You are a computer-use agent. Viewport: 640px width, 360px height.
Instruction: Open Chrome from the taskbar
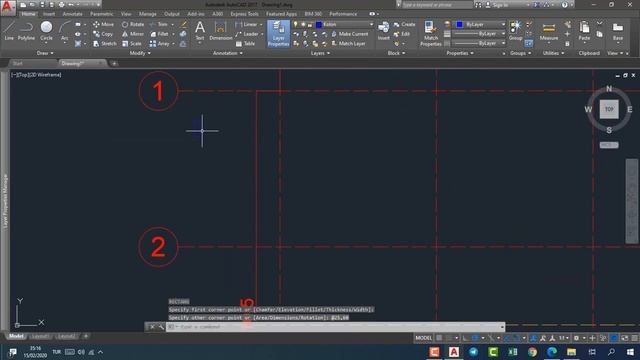pyautogui.click(x=532, y=352)
